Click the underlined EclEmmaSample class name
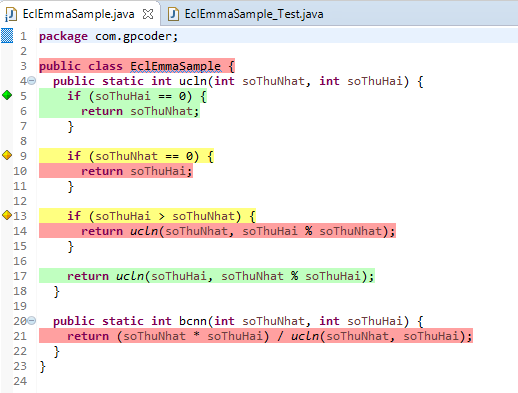Viewport: 518px width, 393px height. (x=175, y=66)
